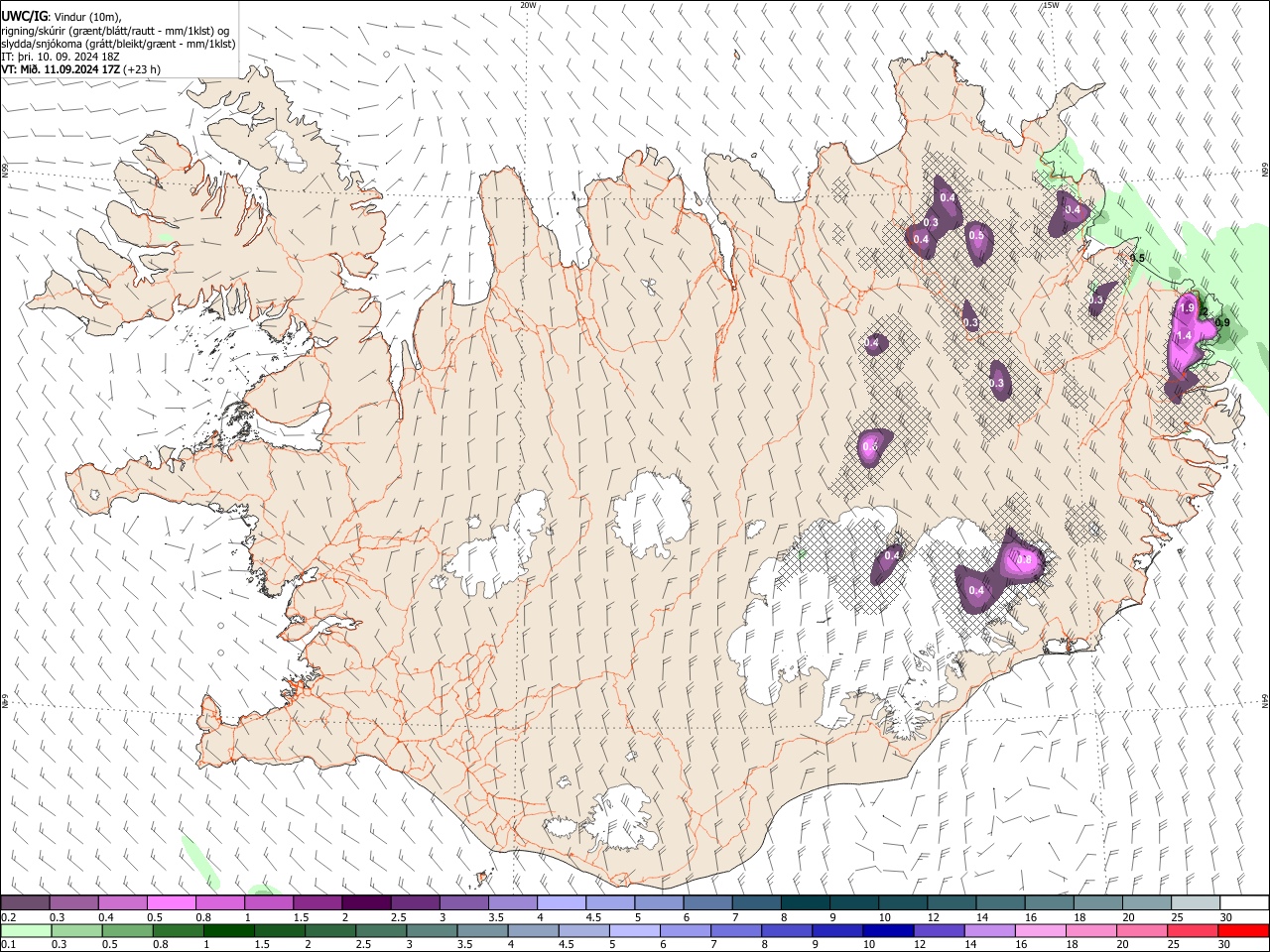
Task: Pick white upper swatch labeled 30
Action: click(x=1243, y=902)
